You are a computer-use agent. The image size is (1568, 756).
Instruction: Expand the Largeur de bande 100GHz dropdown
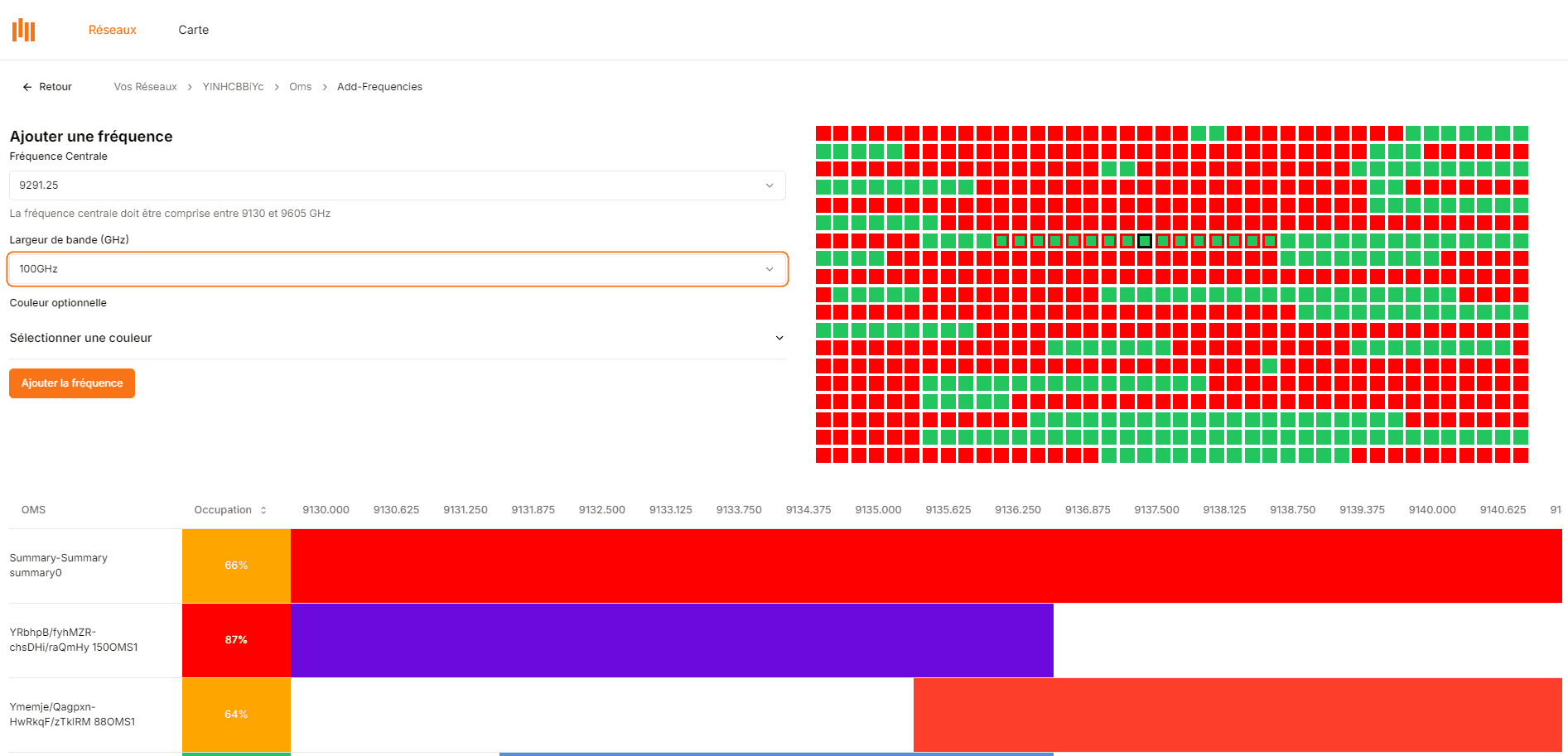click(397, 269)
